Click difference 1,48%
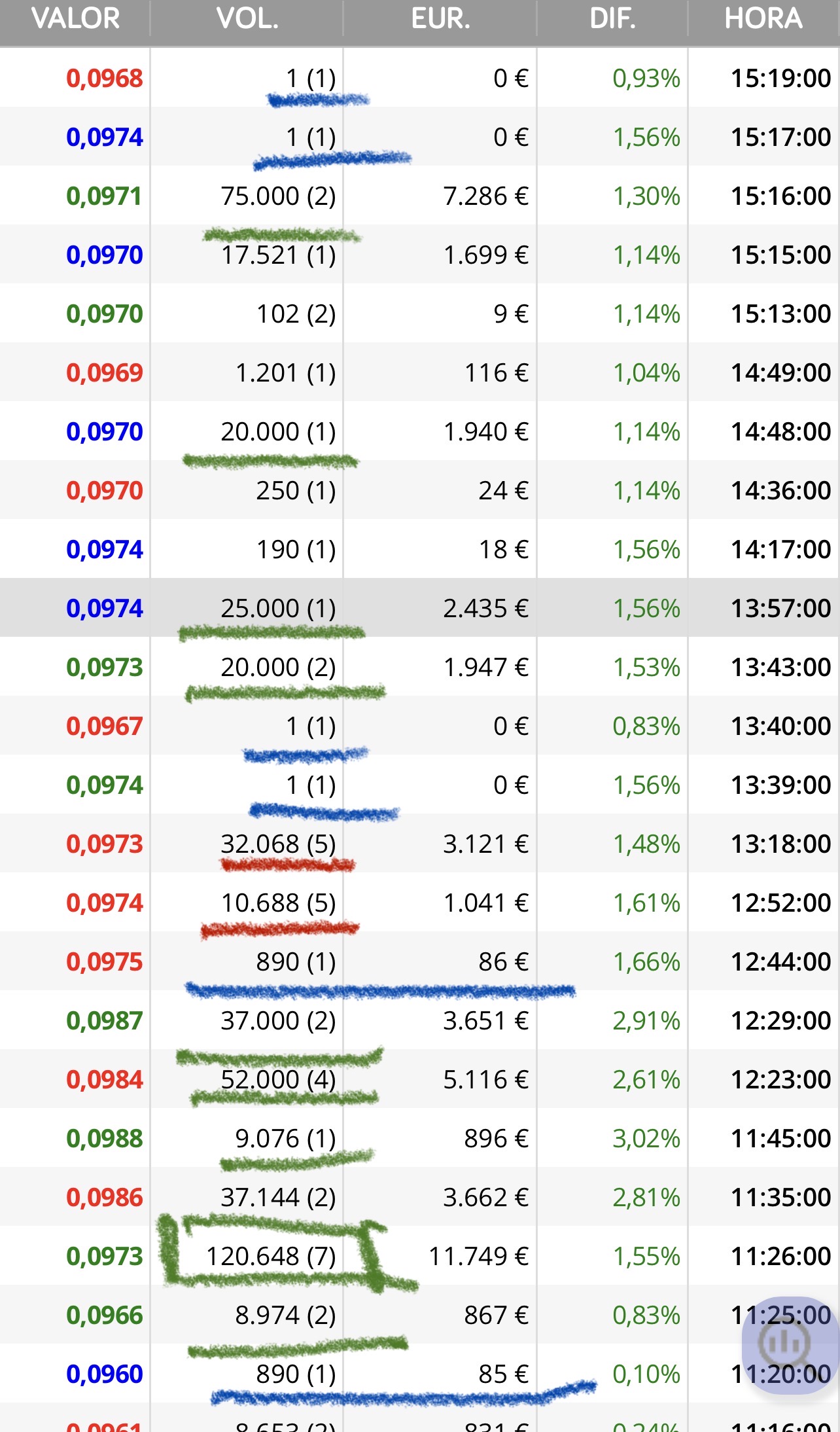 (x=646, y=844)
